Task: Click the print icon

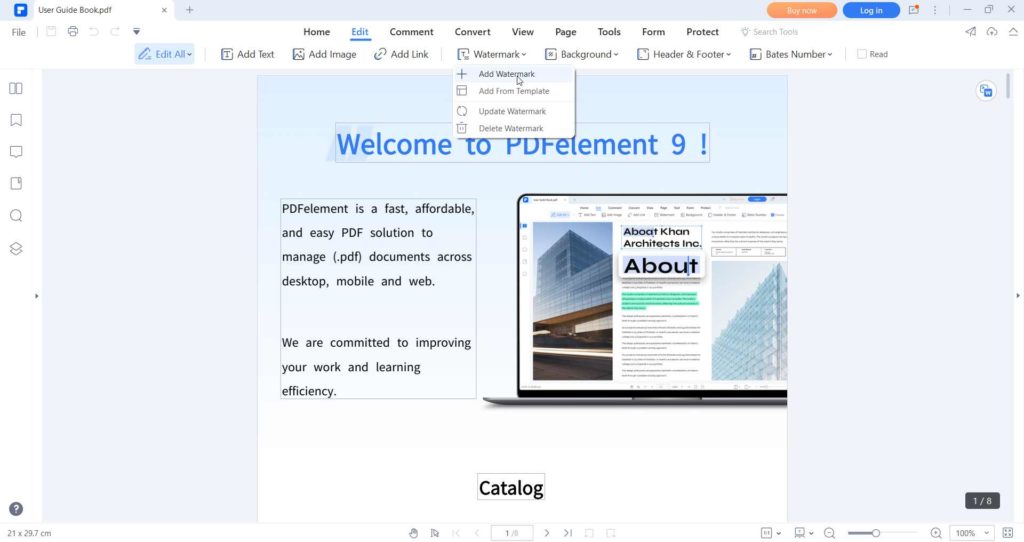Action: coord(72,31)
